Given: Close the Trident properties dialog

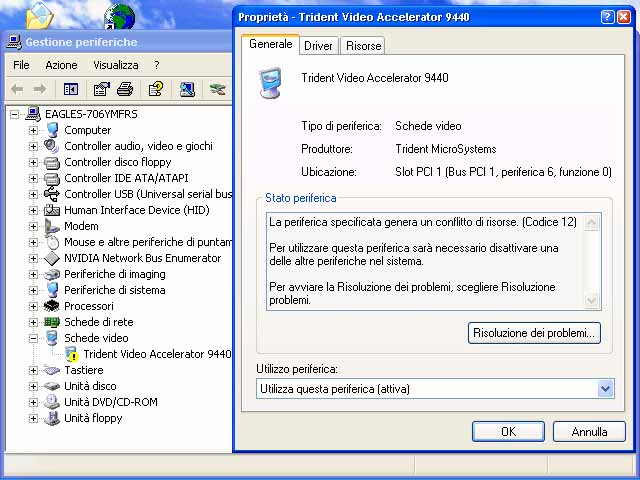Looking at the screenshot, I should pyautogui.click(x=624, y=17).
